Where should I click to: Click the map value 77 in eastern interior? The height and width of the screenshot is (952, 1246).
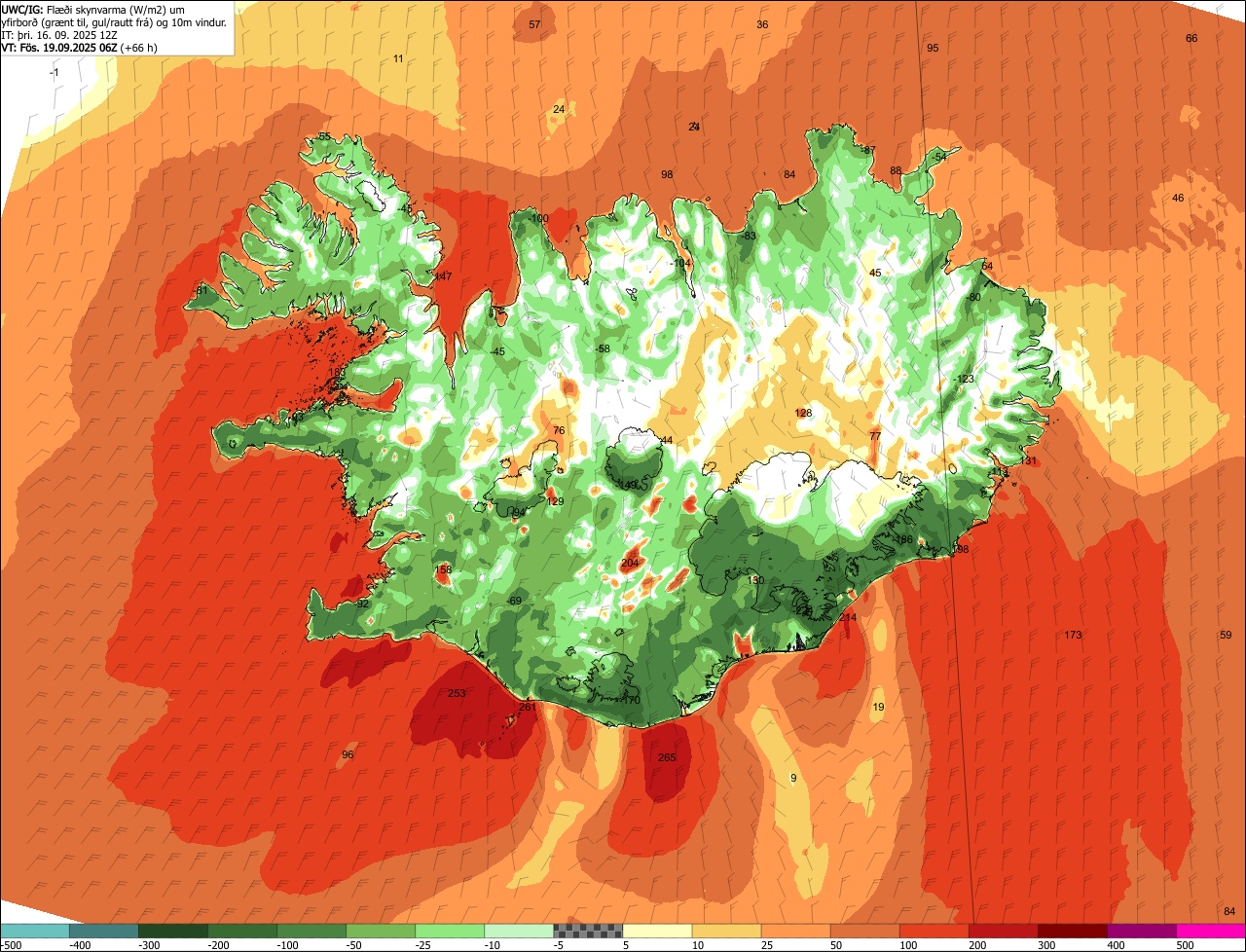pos(875,436)
